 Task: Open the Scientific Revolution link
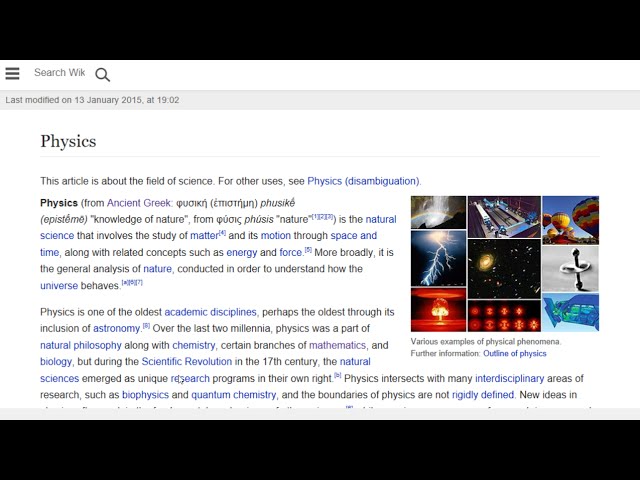[x=187, y=362]
